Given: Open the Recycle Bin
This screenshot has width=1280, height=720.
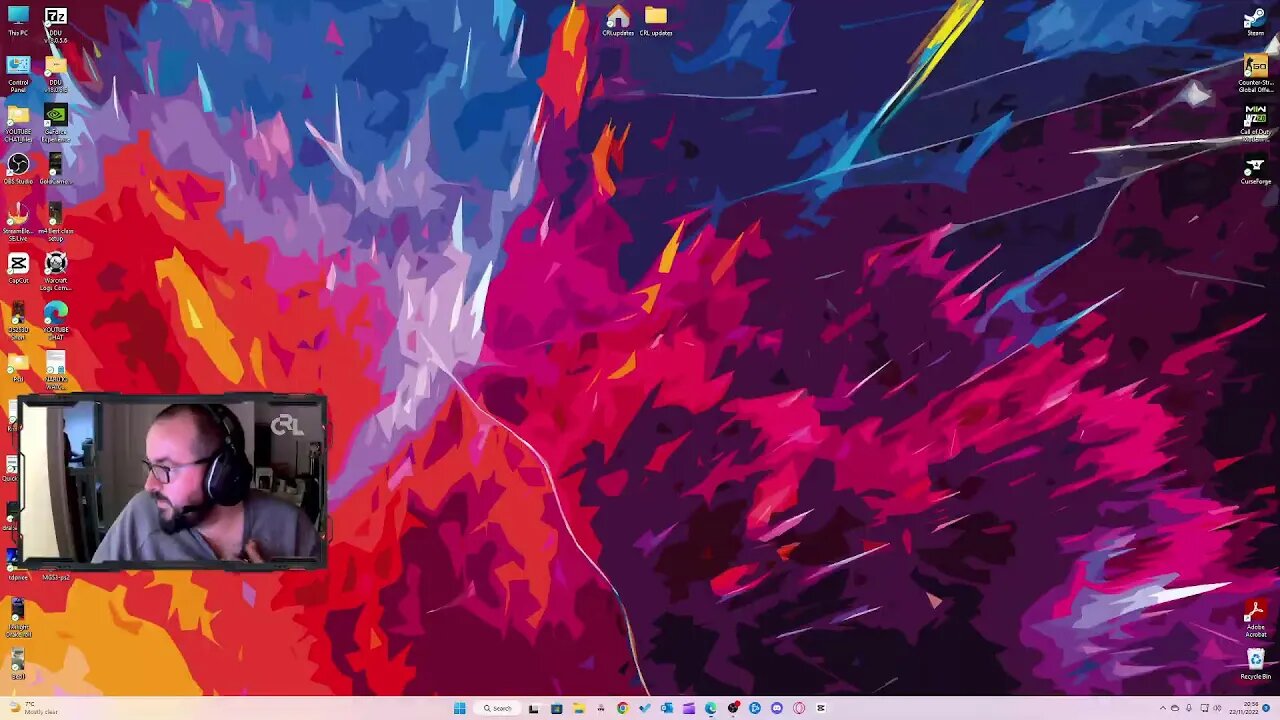Looking at the screenshot, I should coord(1255,664).
